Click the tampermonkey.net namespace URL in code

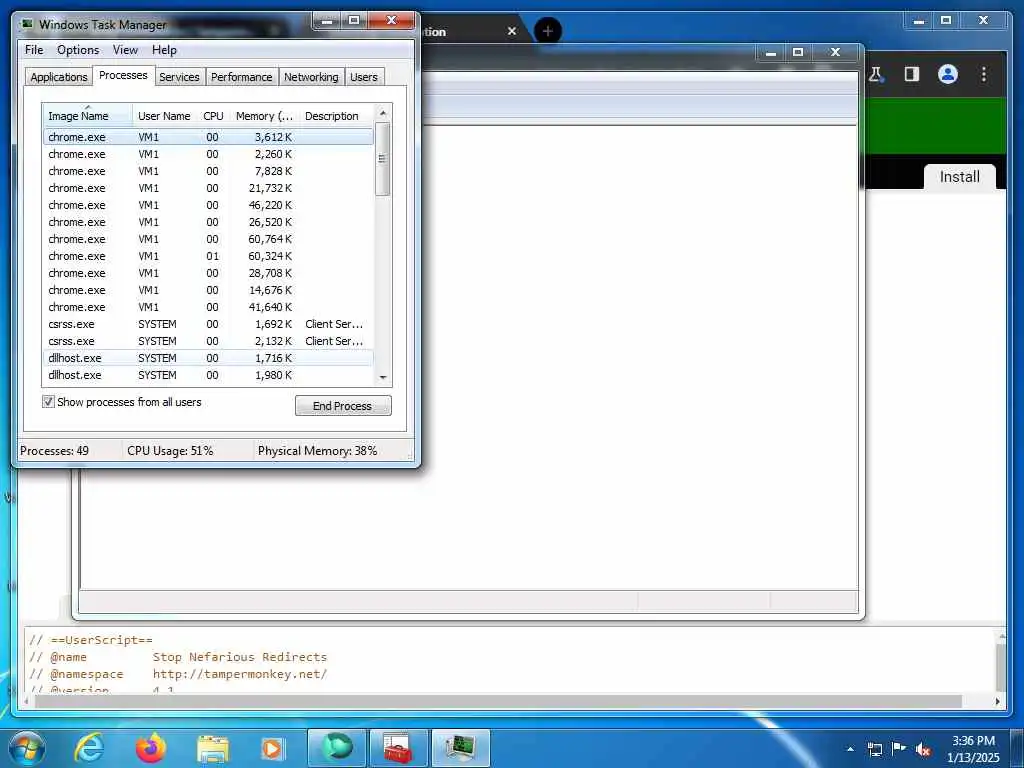240,674
